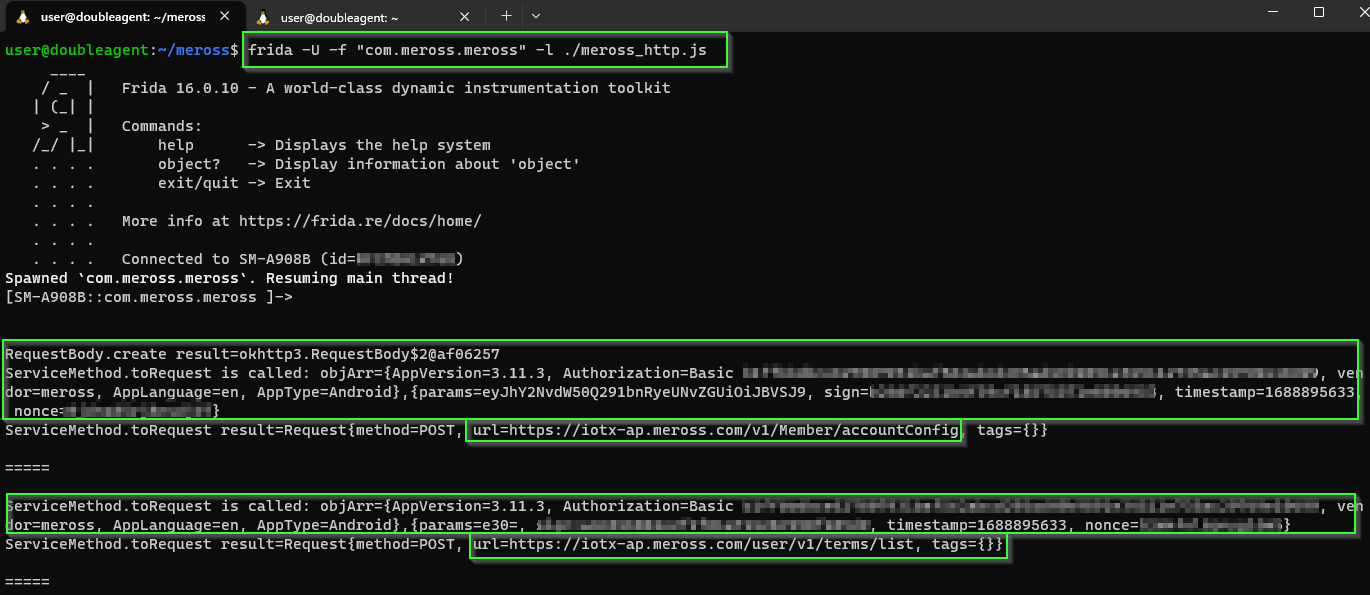Click the Tux icon on first tab
The height and width of the screenshot is (595, 1370).
23,17
